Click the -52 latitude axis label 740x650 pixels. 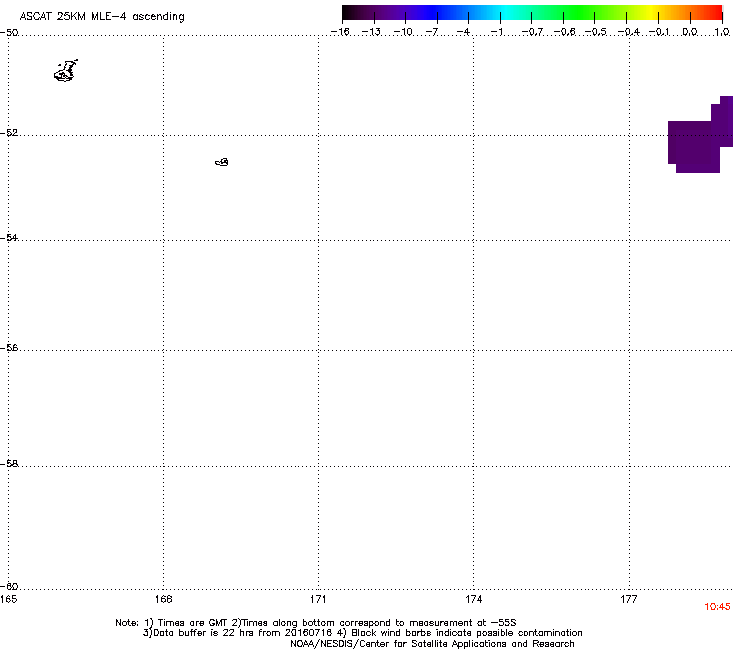[x=9, y=133]
